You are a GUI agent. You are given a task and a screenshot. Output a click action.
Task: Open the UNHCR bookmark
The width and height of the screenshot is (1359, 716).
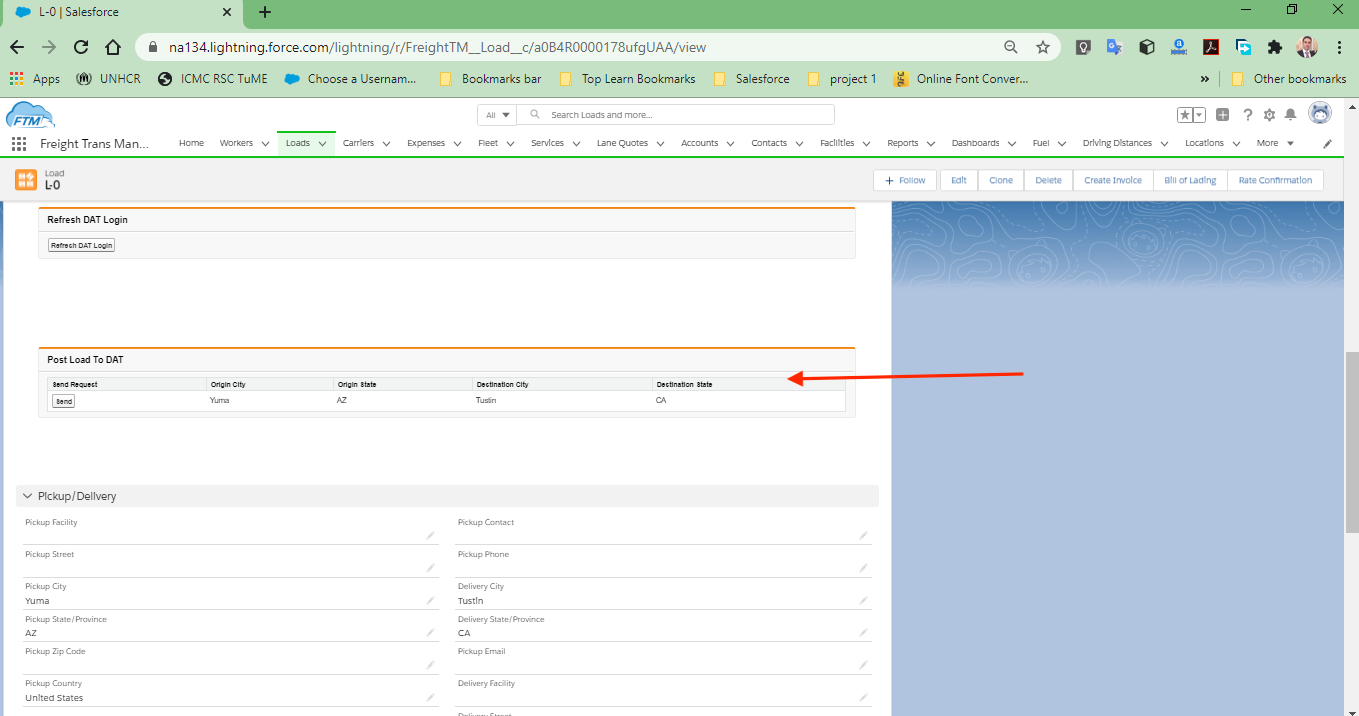[x=110, y=79]
